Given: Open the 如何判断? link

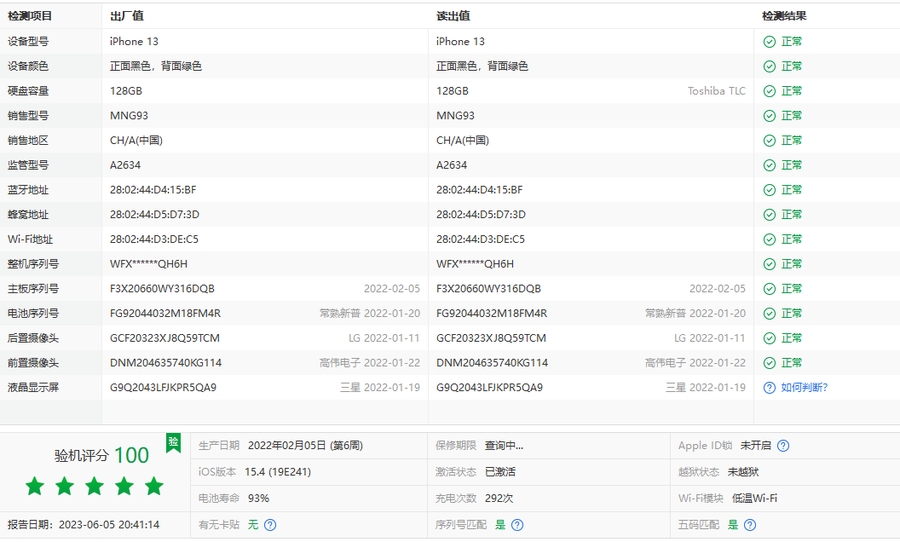Looking at the screenshot, I should pos(804,388).
